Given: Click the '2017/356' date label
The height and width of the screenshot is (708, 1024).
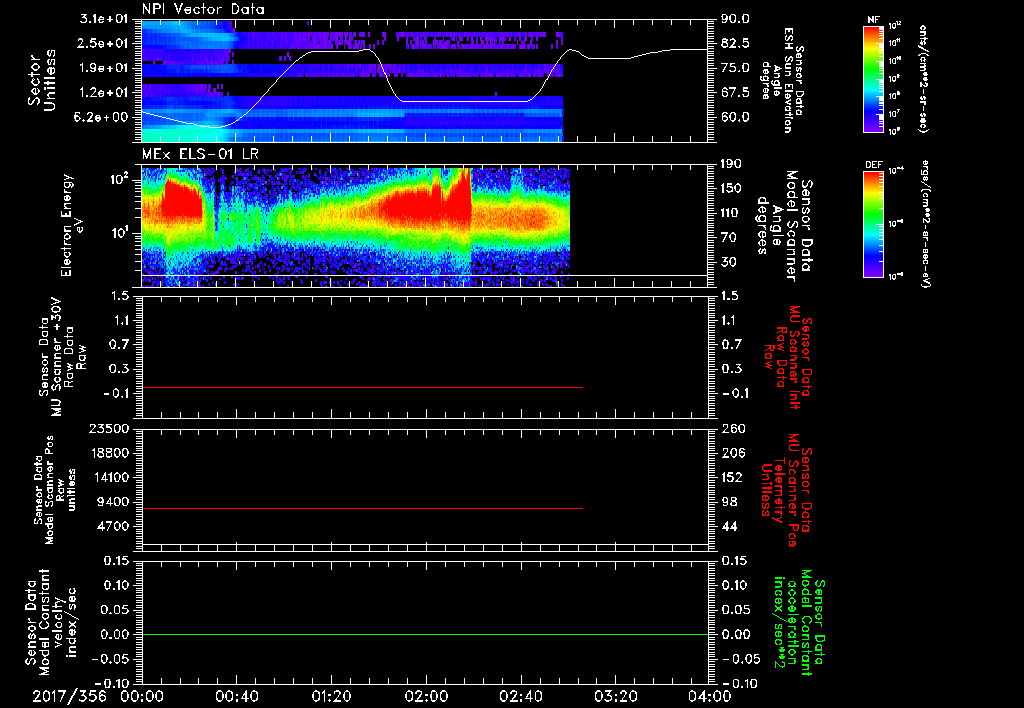Looking at the screenshot, I should click(69, 697).
